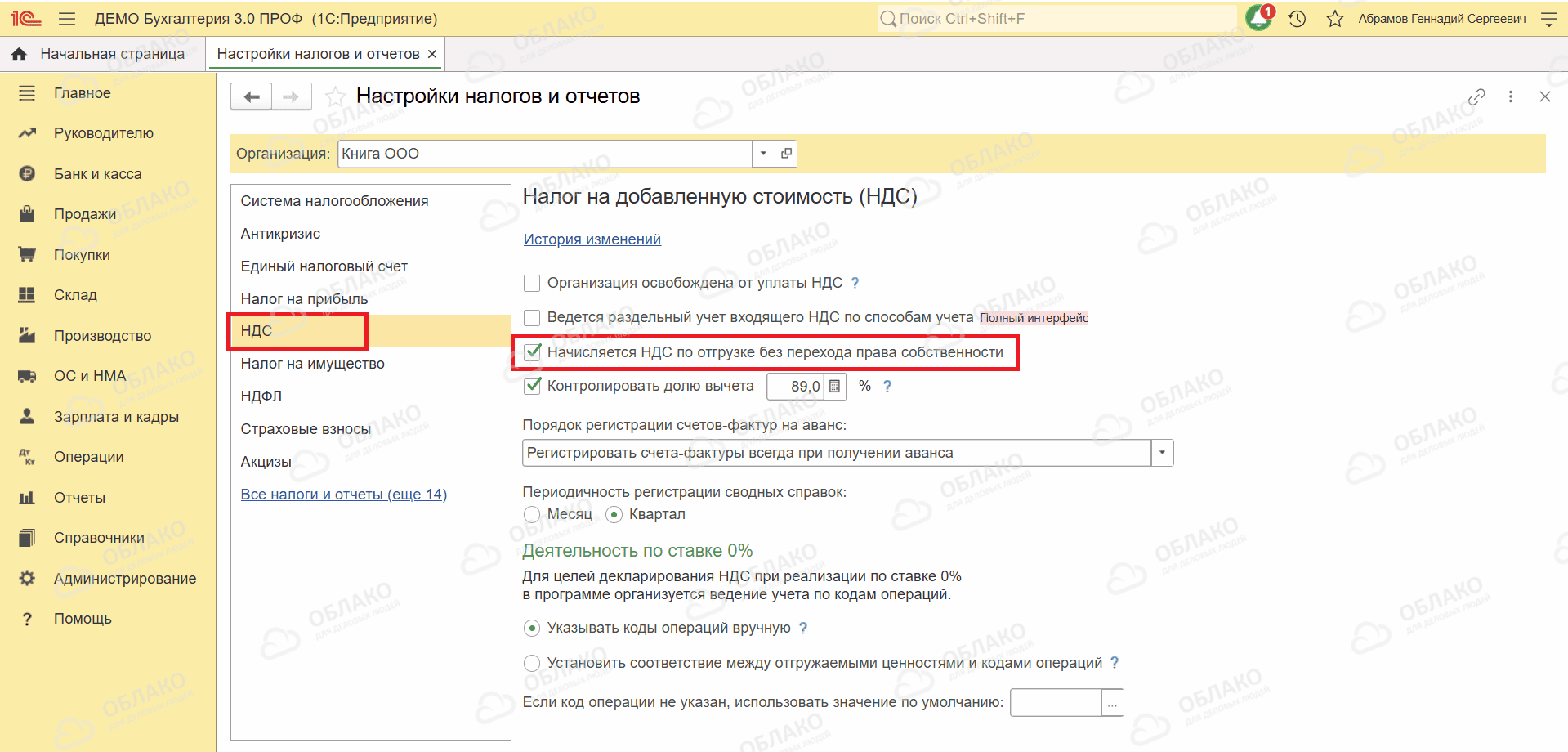Show help for deduction share control
Screen dimensions: 1568x752
(887, 387)
